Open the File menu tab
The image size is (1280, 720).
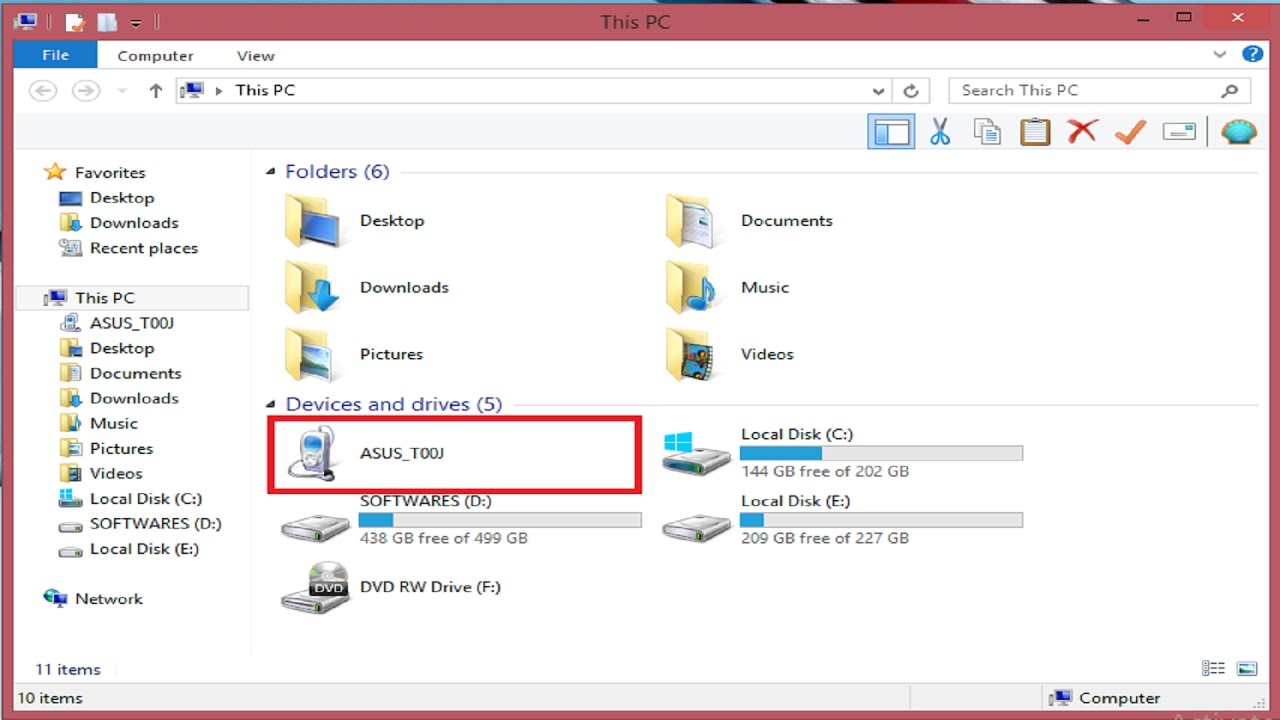click(56, 55)
